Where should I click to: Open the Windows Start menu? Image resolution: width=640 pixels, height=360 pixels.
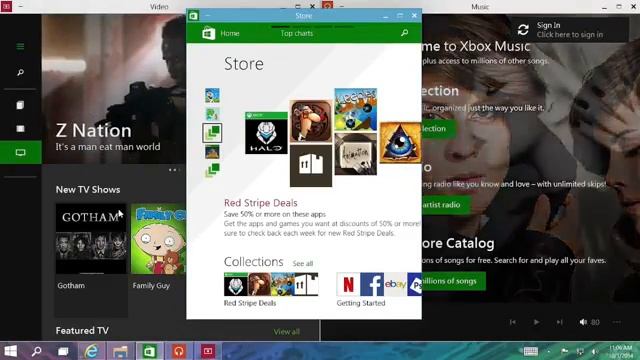tap(10, 351)
